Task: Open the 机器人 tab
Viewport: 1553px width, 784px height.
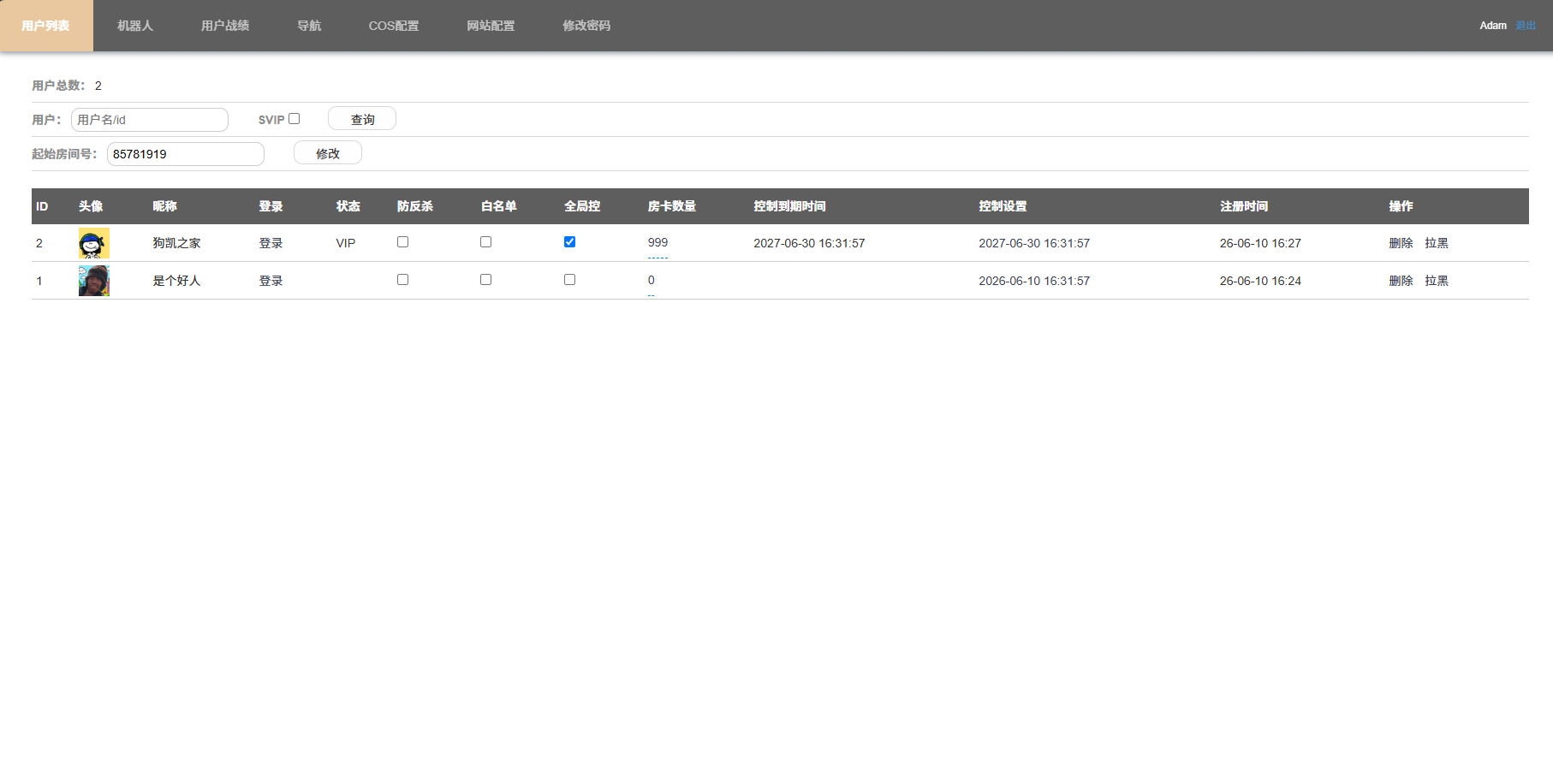Action: click(x=135, y=26)
